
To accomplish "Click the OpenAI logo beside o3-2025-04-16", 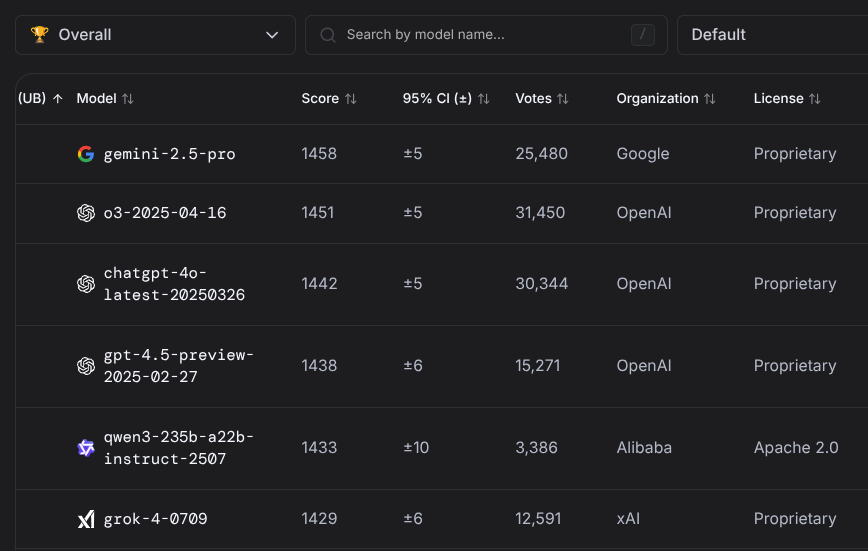I will 86,213.
